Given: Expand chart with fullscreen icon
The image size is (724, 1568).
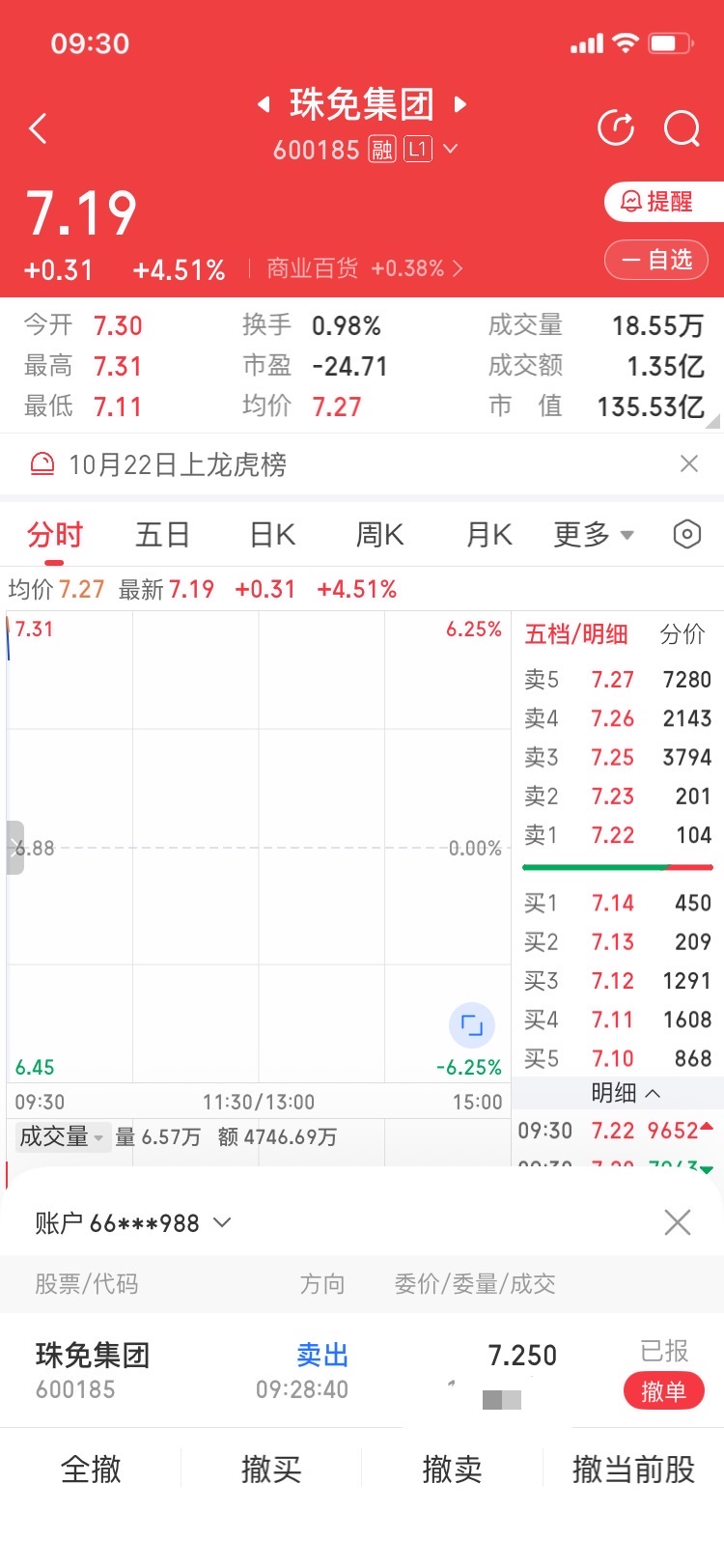Looking at the screenshot, I should pos(472,1025).
